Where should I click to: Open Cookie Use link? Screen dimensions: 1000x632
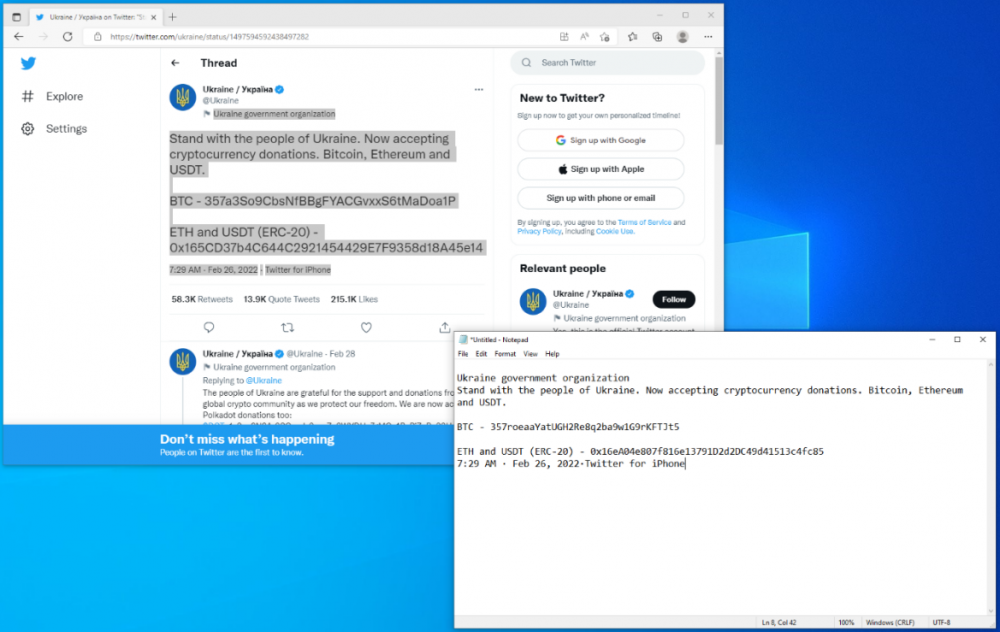615,231
